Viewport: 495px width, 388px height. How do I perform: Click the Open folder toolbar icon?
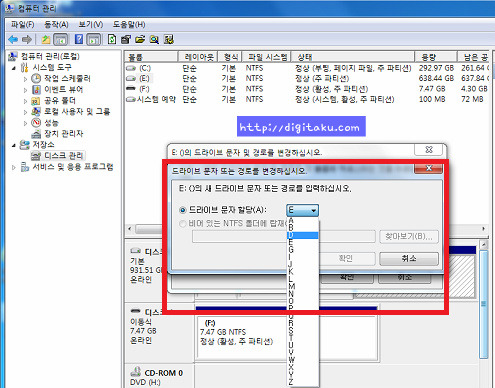(140, 40)
